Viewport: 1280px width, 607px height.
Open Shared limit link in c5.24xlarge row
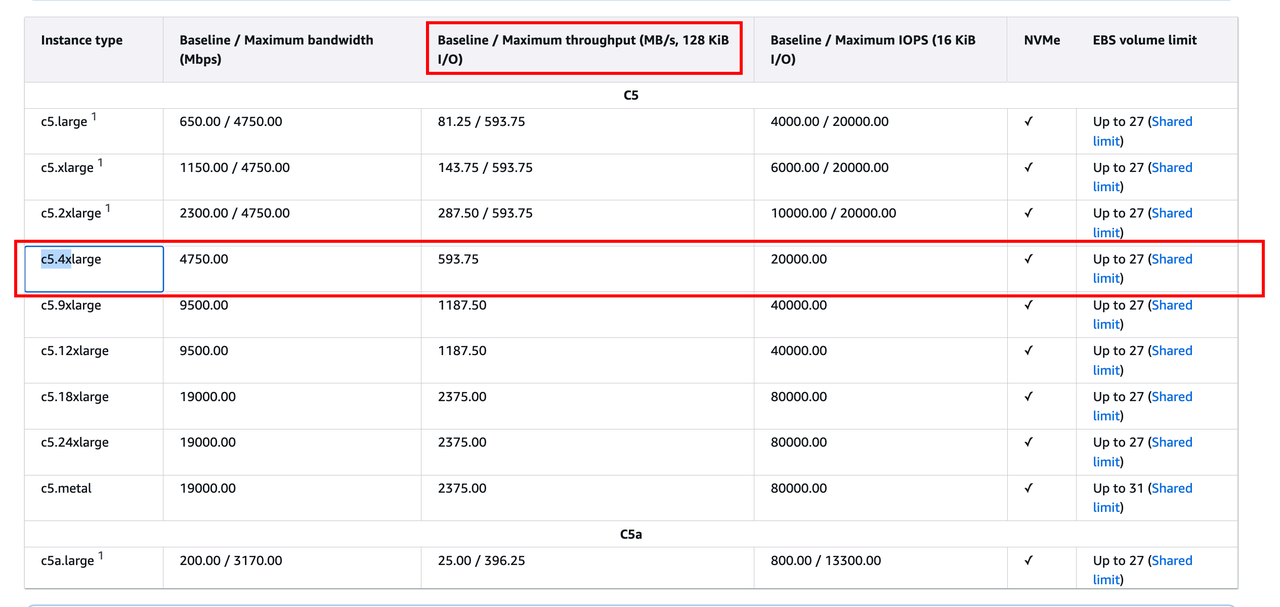[x=1171, y=442]
